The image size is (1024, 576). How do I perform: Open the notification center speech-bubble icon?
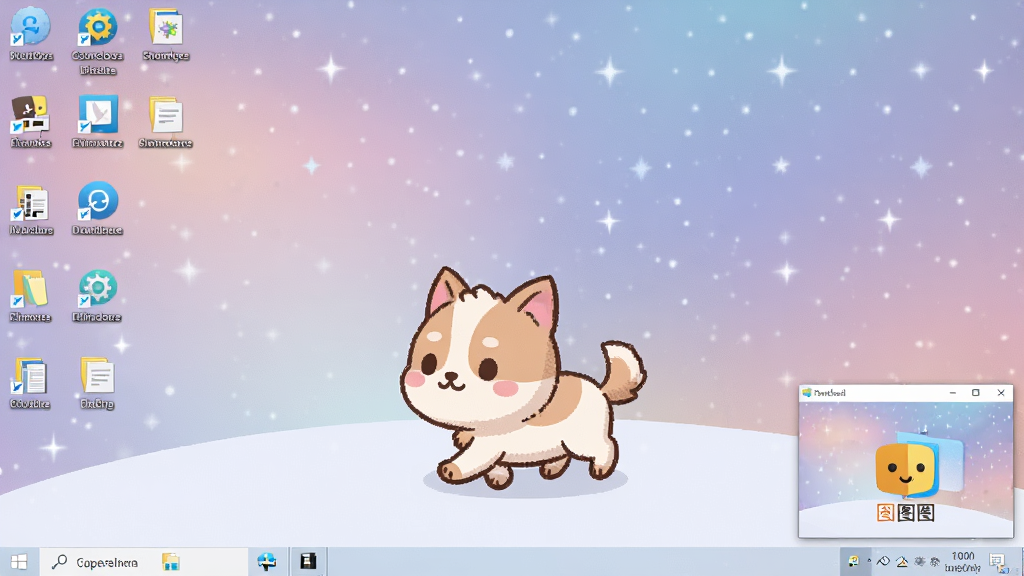tap(997, 562)
